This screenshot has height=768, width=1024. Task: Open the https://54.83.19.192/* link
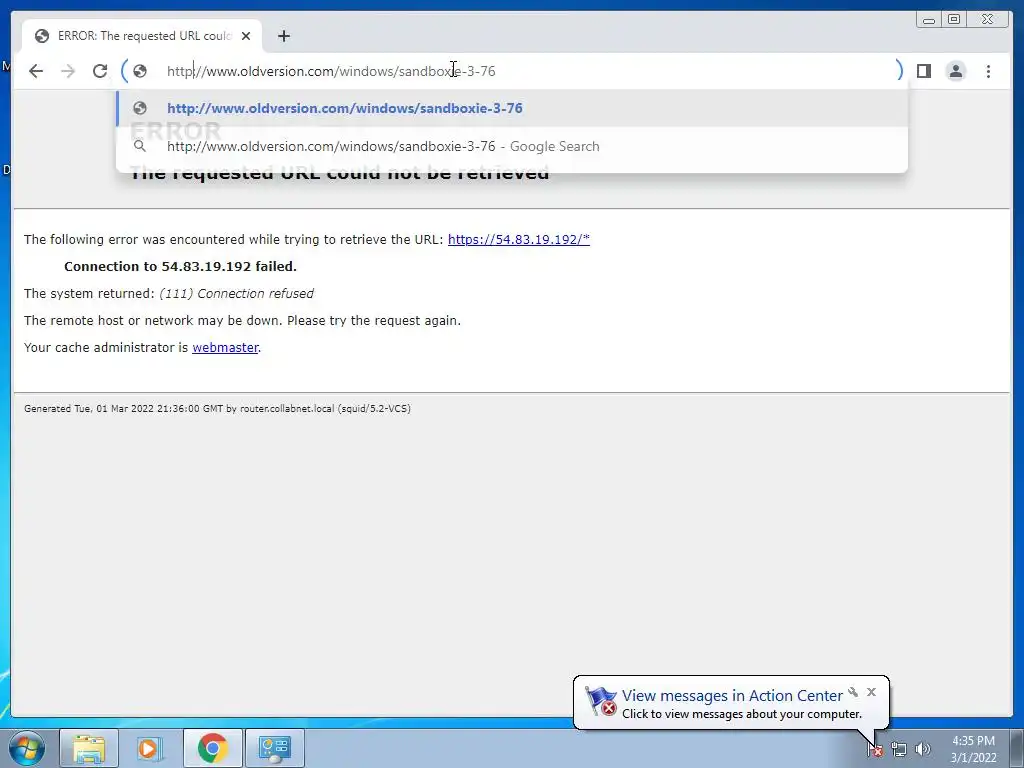(519, 240)
